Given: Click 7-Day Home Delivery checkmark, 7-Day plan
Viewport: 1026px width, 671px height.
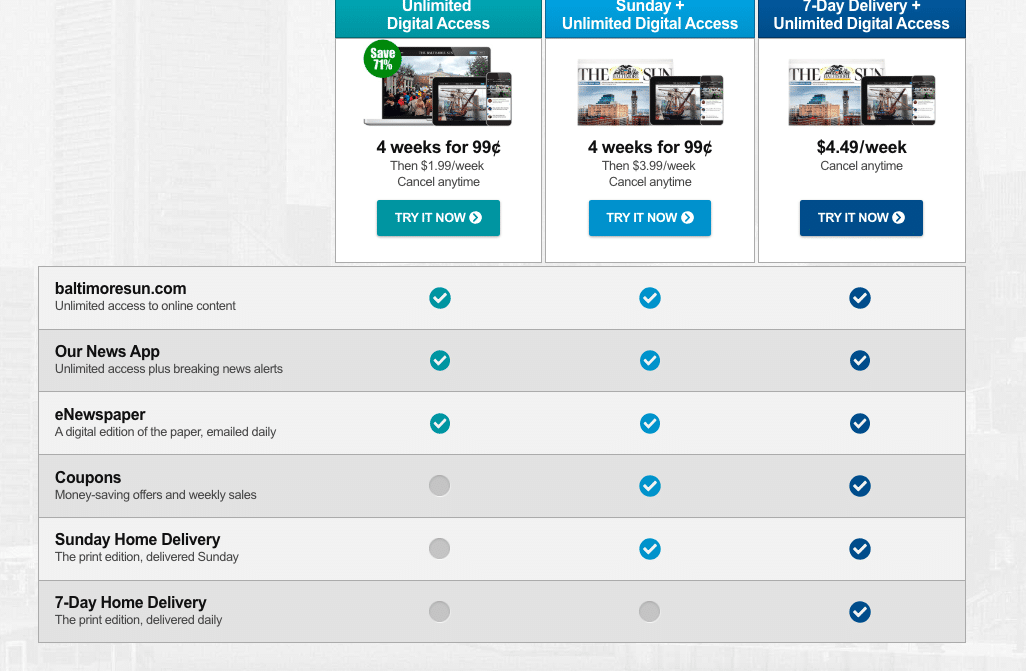Looking at the screenshot, I should (860, 612).
